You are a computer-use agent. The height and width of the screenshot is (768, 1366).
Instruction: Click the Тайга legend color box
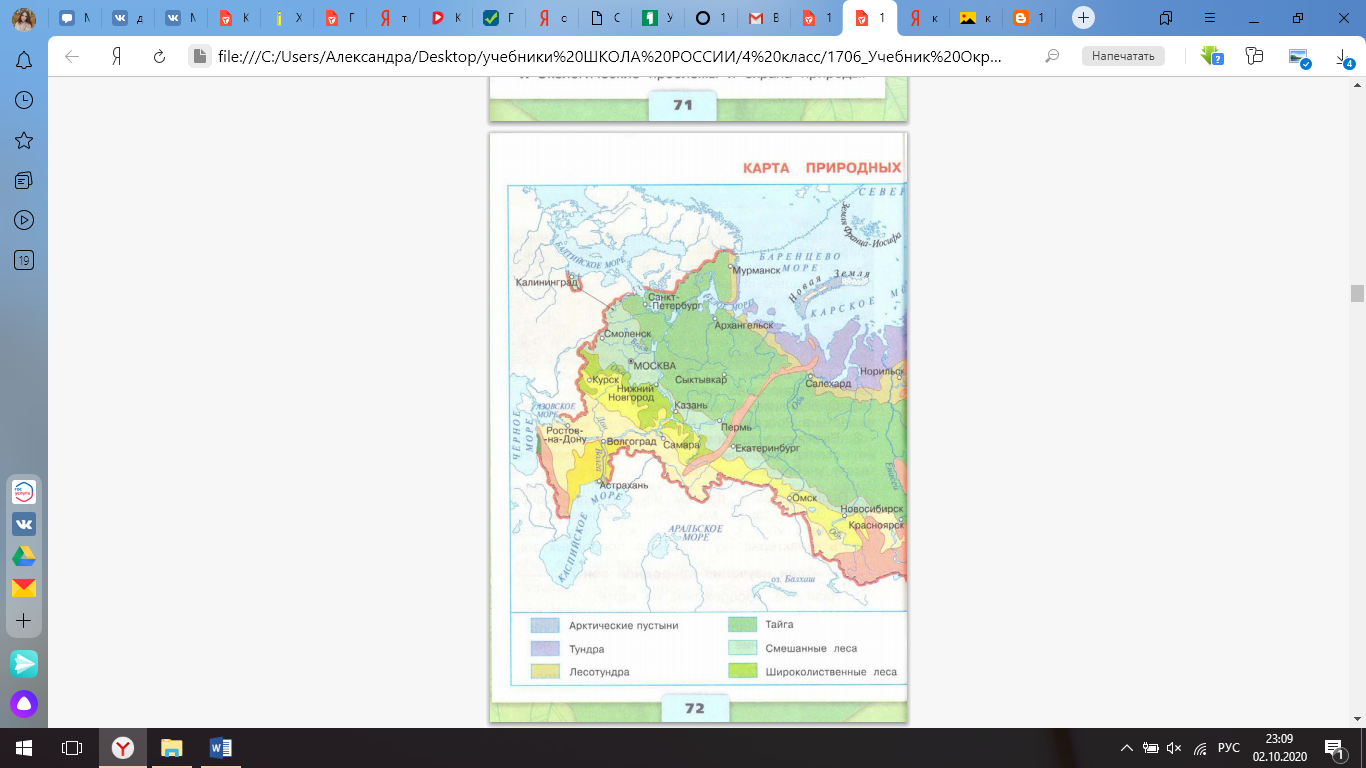[743, 624]
